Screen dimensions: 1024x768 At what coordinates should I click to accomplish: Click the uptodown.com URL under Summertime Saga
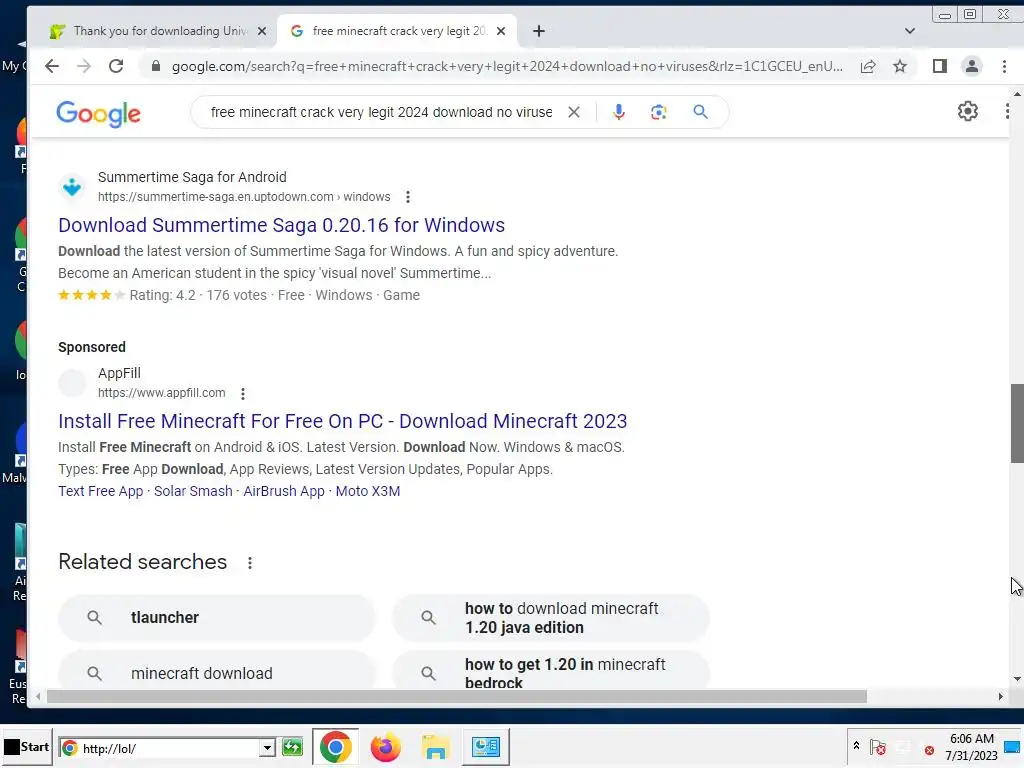coord(244,197)
